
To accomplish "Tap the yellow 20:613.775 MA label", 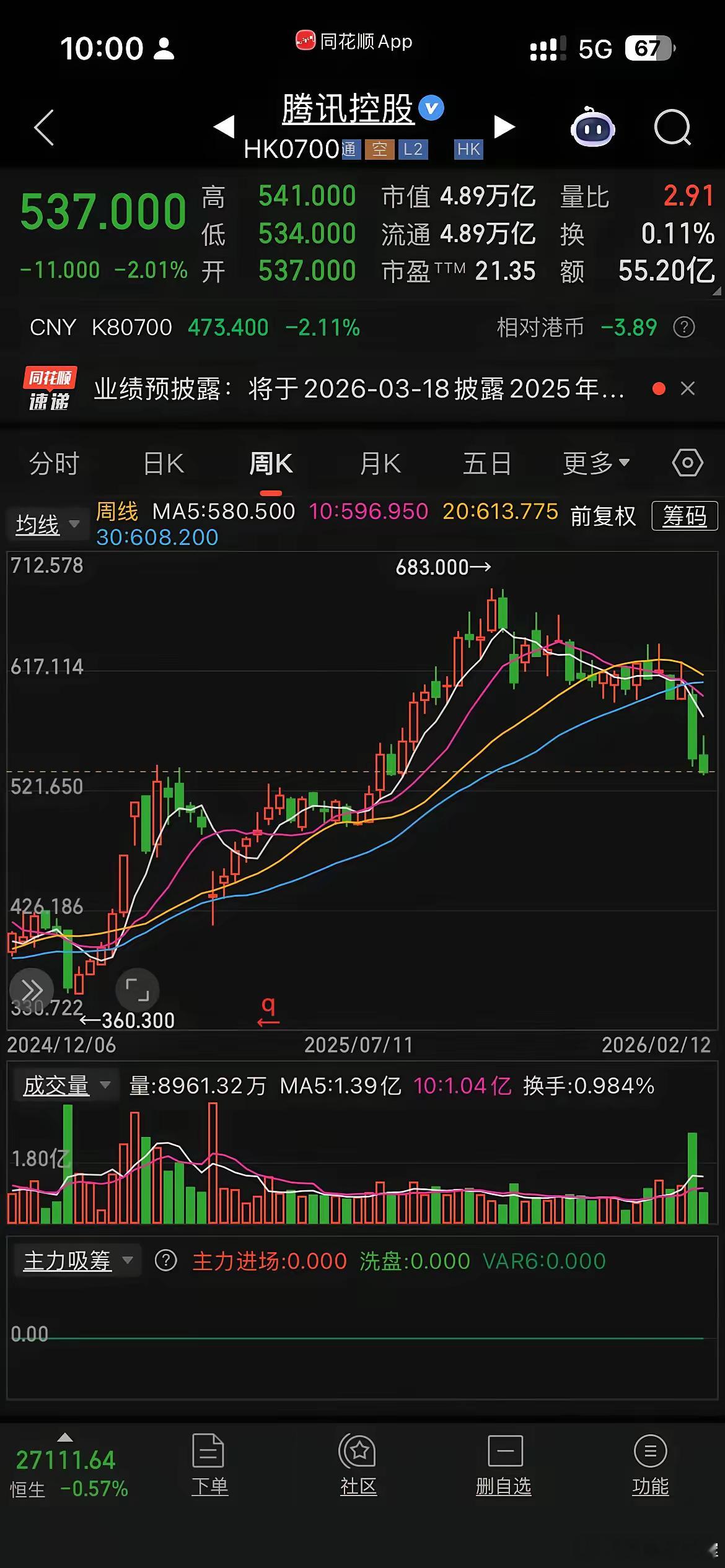I will click(x=500, y=512).
